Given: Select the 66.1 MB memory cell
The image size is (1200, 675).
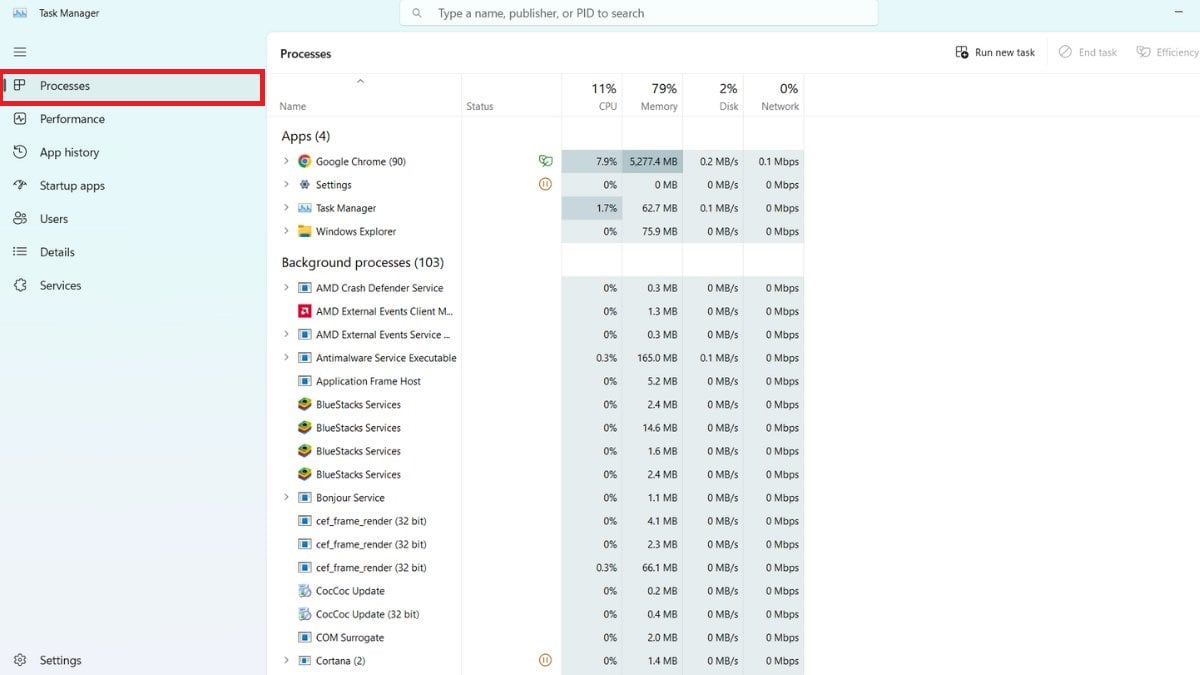Looking at the screenshot, I should 653,567.
